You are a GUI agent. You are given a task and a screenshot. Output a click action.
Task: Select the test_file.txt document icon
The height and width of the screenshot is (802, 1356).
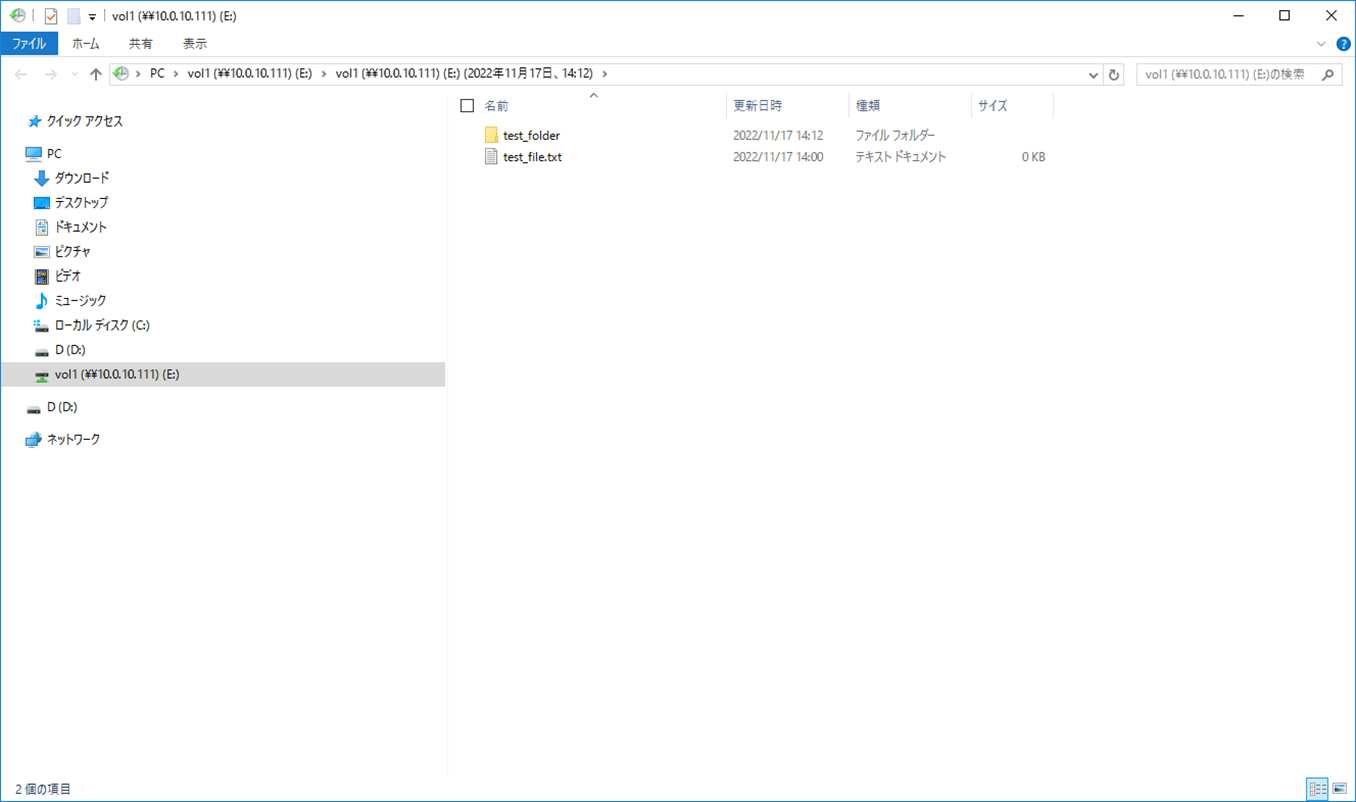491,157
